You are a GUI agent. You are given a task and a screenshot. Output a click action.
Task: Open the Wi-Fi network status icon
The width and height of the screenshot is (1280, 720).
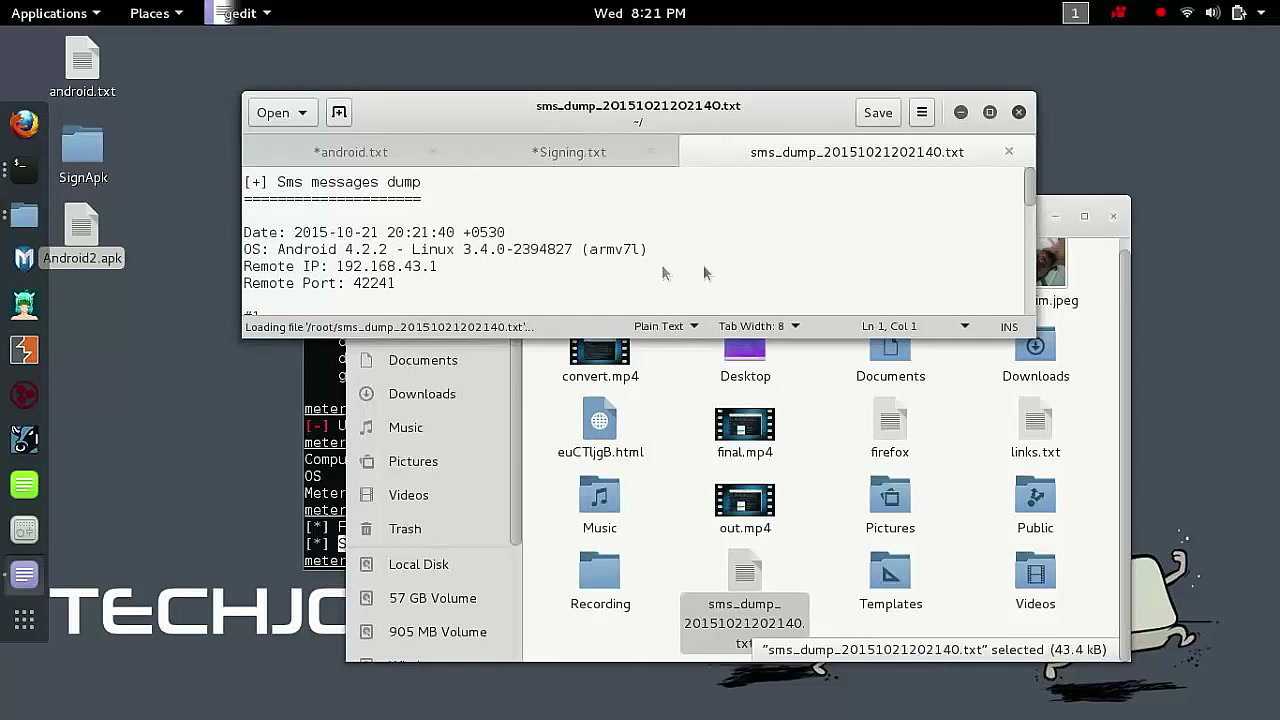click(x=1187, y=13)
